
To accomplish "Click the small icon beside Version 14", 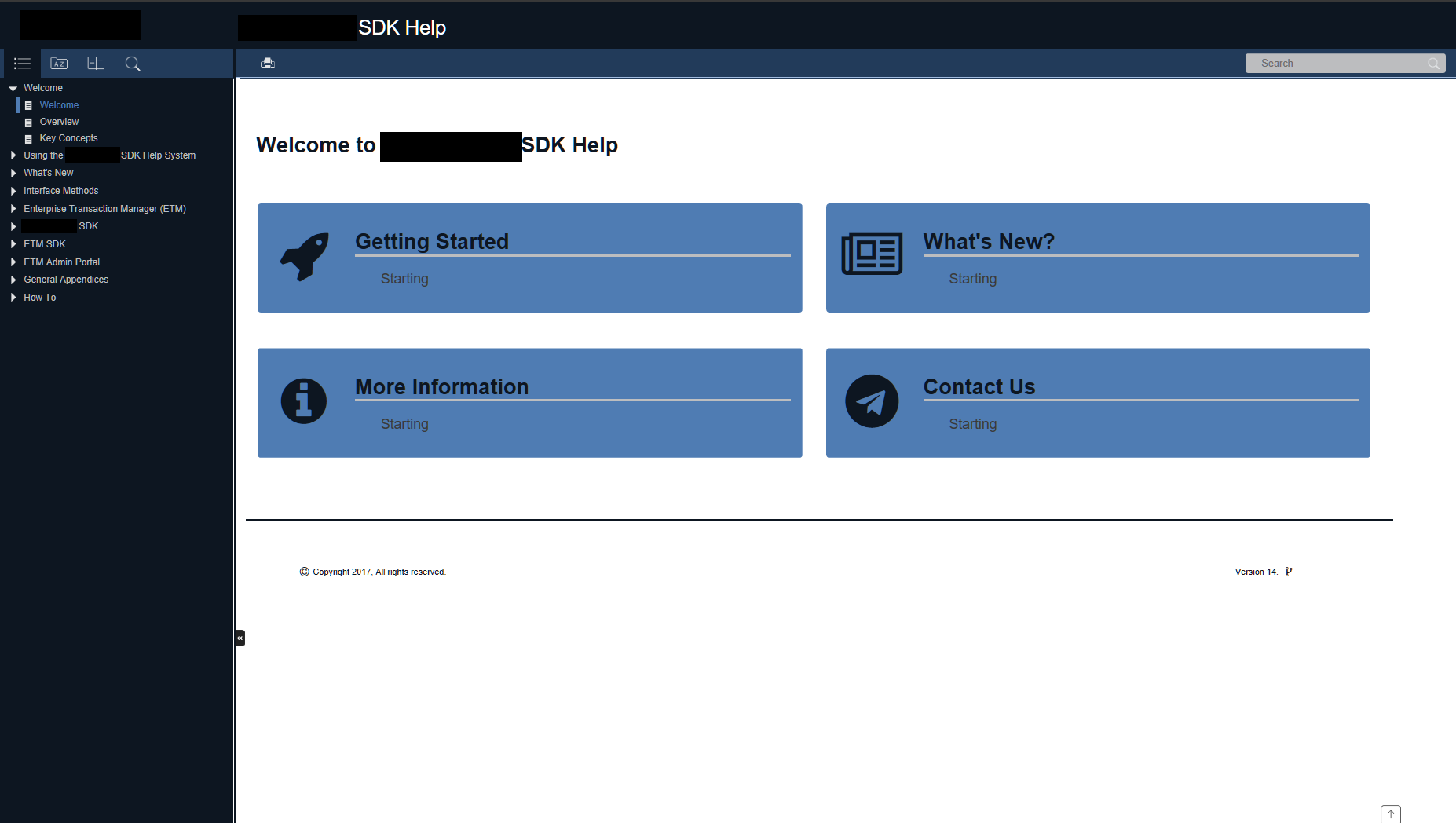I will 1289,572.
